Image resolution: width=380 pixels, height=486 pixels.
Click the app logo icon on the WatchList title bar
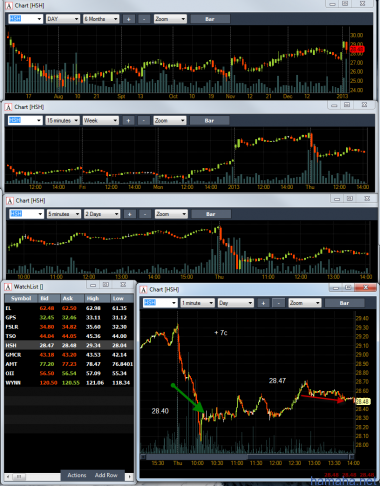(8, 287)
